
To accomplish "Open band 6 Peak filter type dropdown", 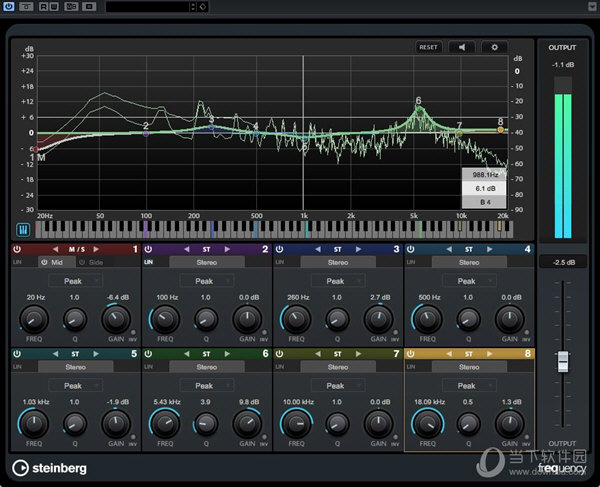I will click(x=207, y=386).
